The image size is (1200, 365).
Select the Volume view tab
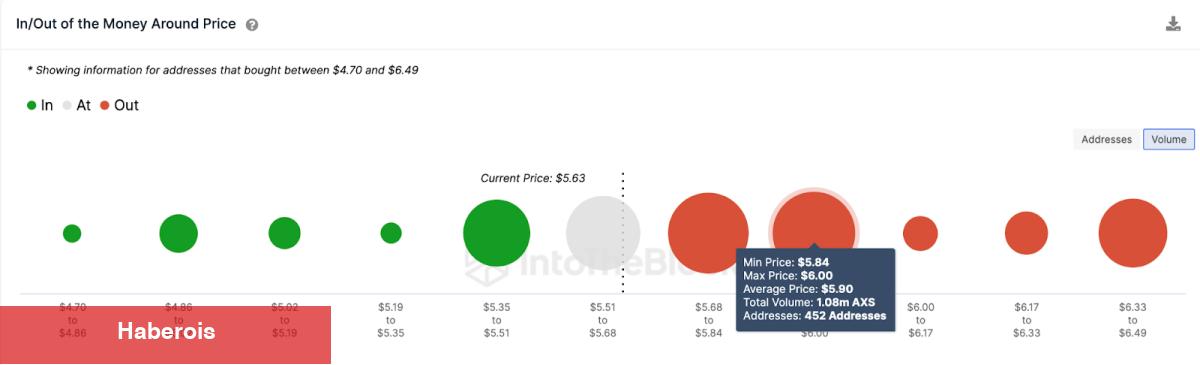[1169, 140]
